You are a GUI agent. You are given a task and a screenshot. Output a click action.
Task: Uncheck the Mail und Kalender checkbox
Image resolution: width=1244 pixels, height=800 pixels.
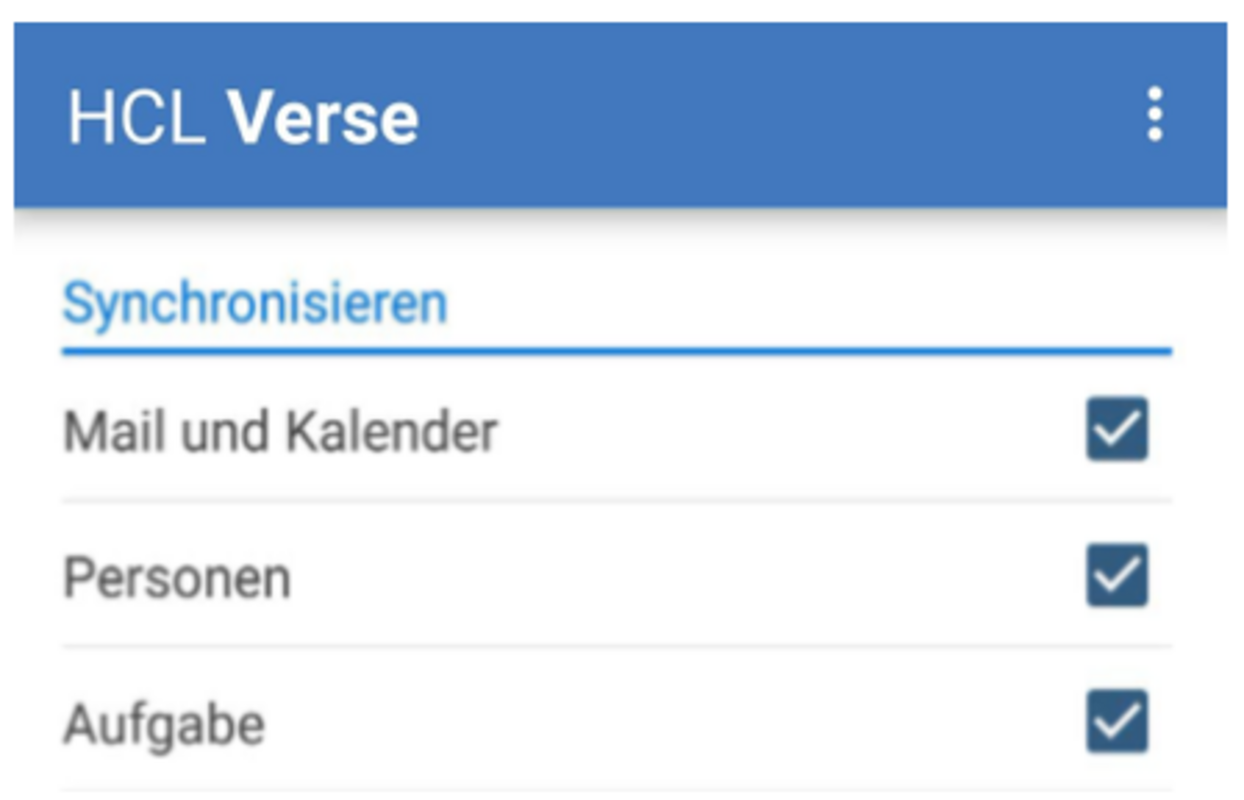pos(1116,430)
